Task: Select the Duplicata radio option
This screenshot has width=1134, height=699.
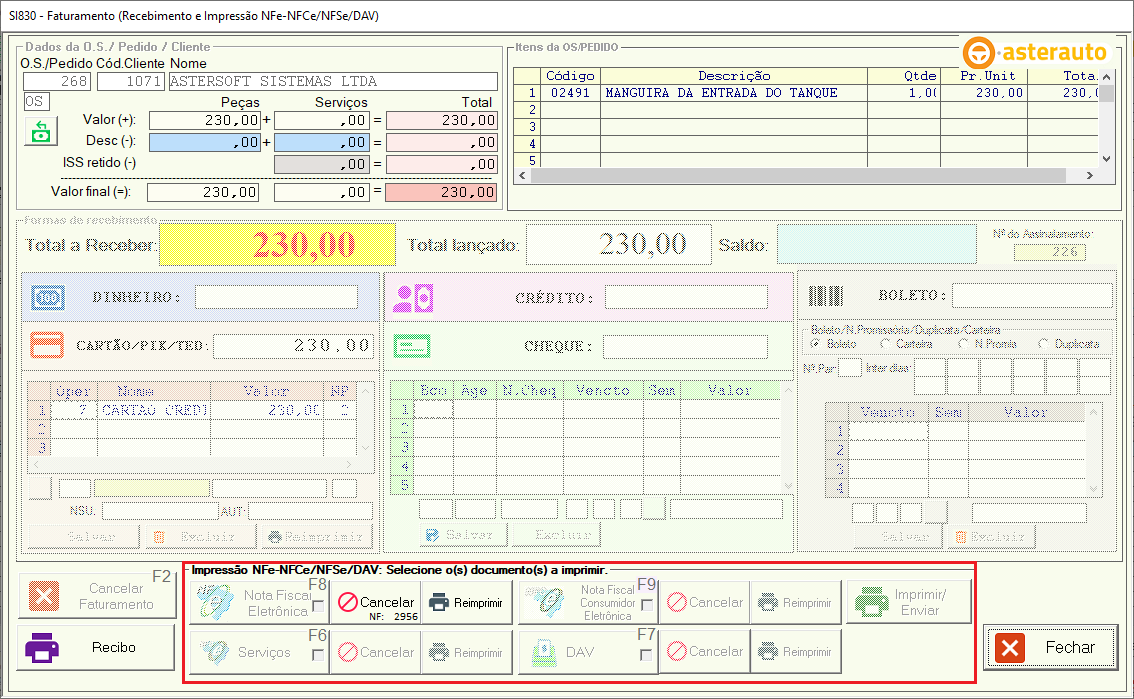Action: [1043, 344]
